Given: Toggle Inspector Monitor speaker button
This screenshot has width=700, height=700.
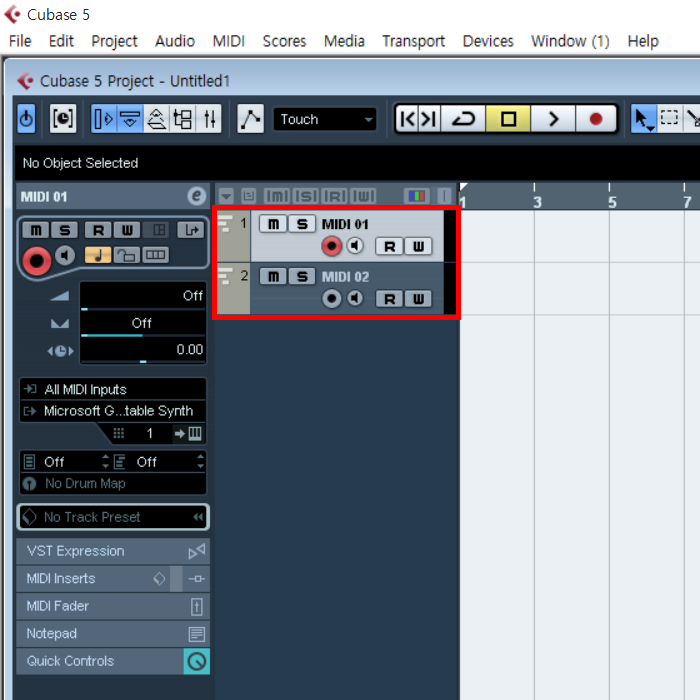Looking at the screenshot, I should 65,256.
